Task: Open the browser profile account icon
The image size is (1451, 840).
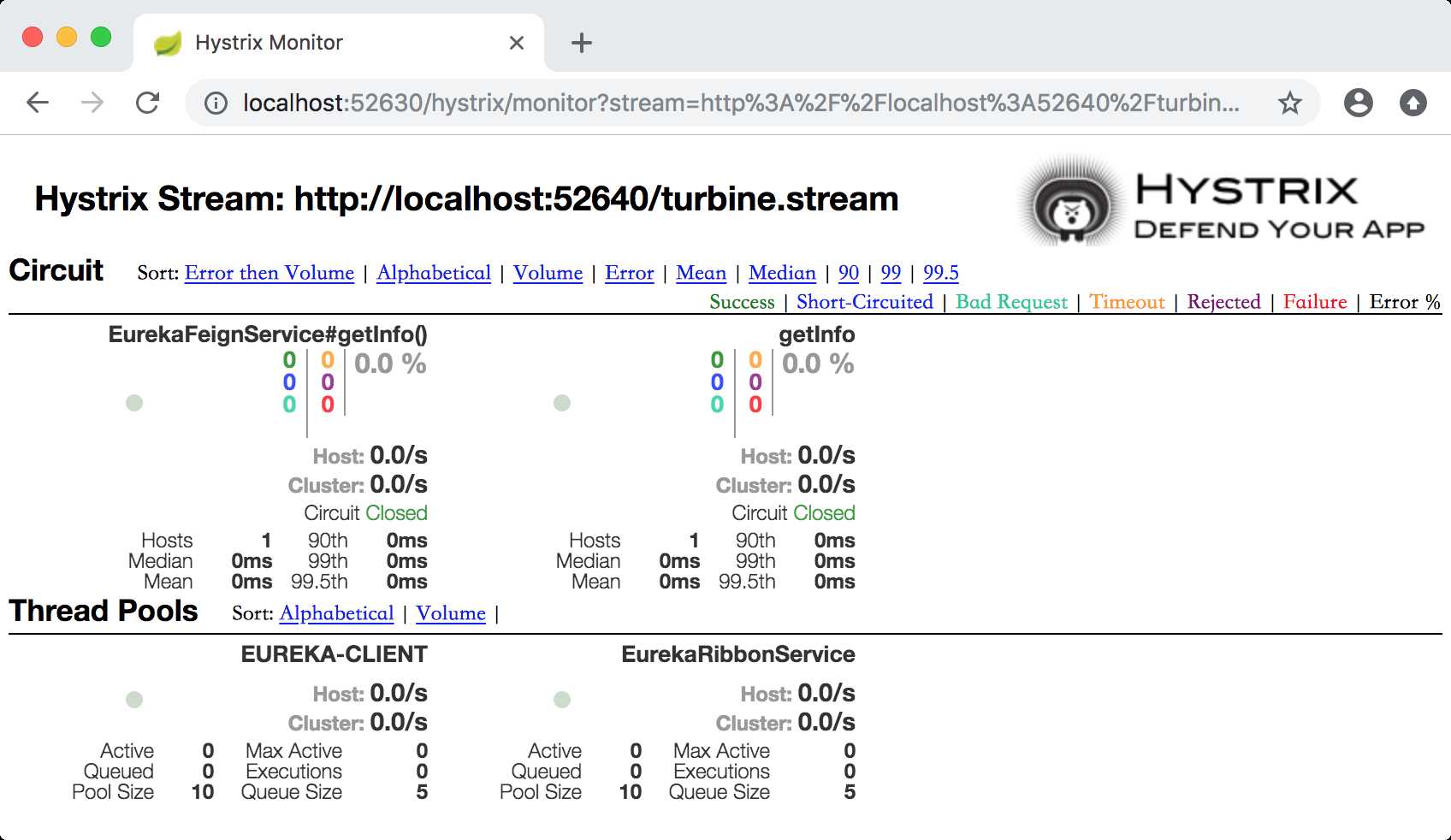Action: point(1359,104)
